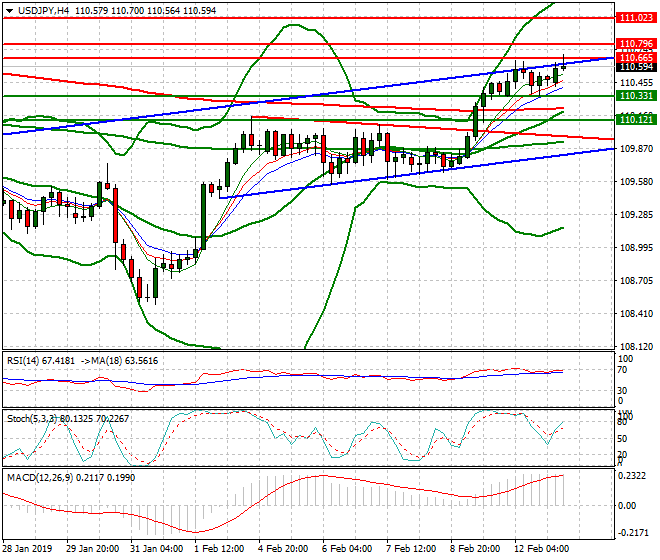The image size is (660, 560).
Task: Click the 109.870 value on price axis
Action: pyautogui.click(x=636, y=148)
